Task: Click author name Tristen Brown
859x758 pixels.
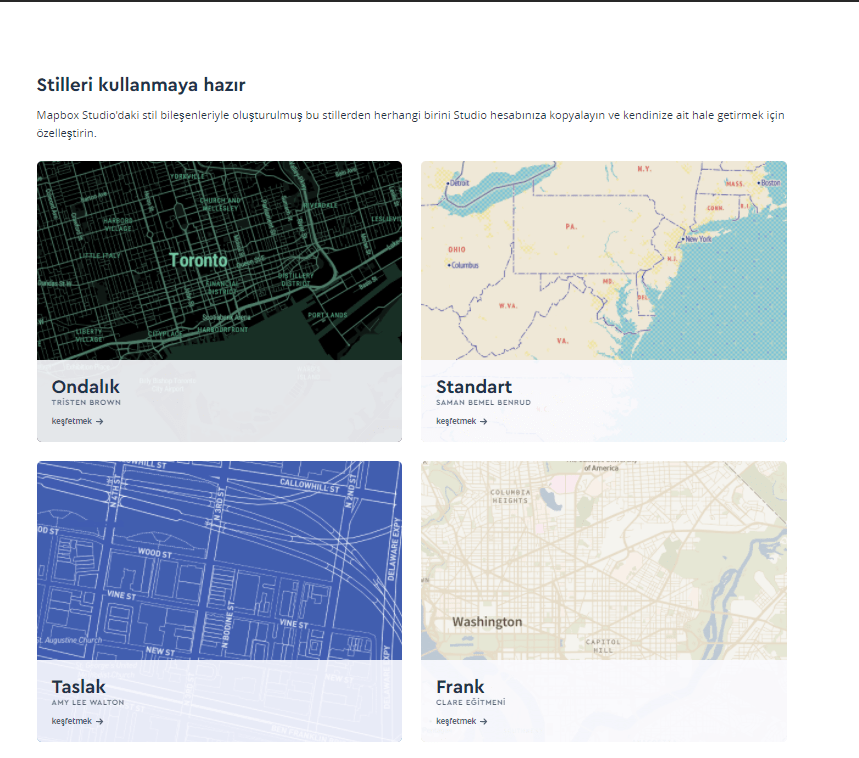Action: tap(87, 403)
